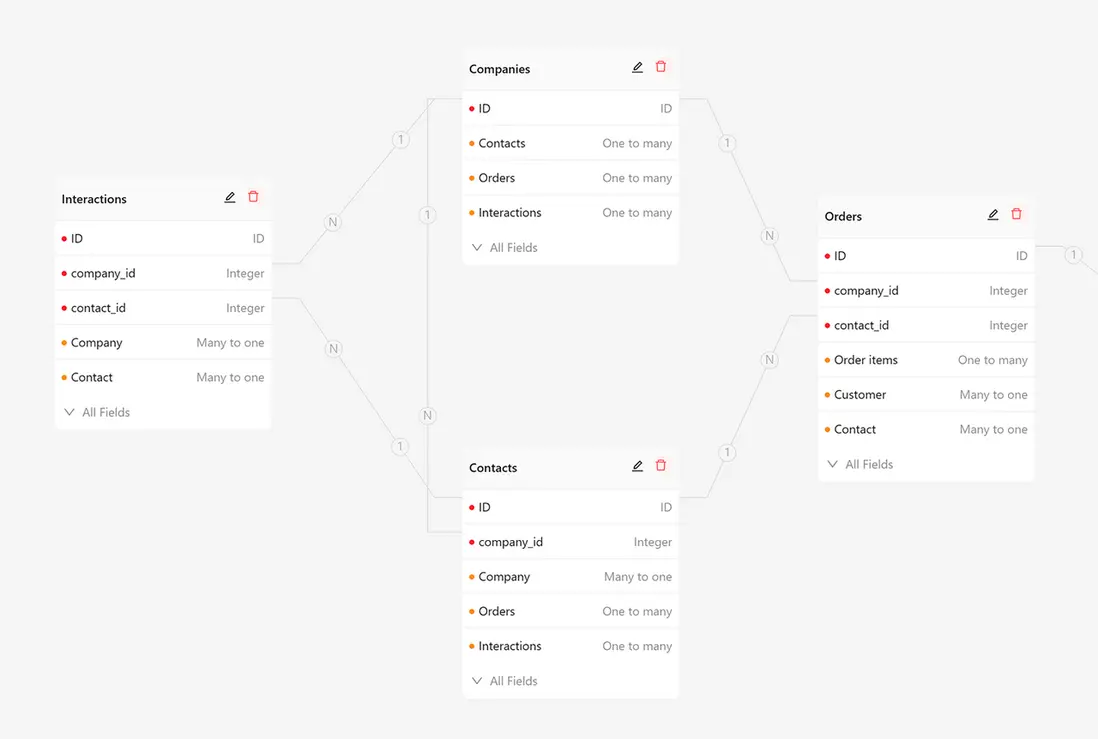
Task: Select the Orders field inside Contacts
Action: (x=570, y=611)
